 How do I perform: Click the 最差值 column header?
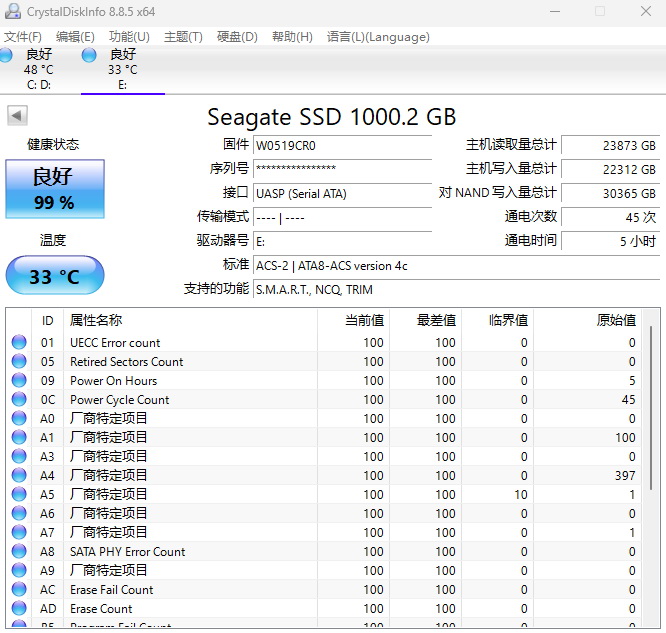point(426,320)
